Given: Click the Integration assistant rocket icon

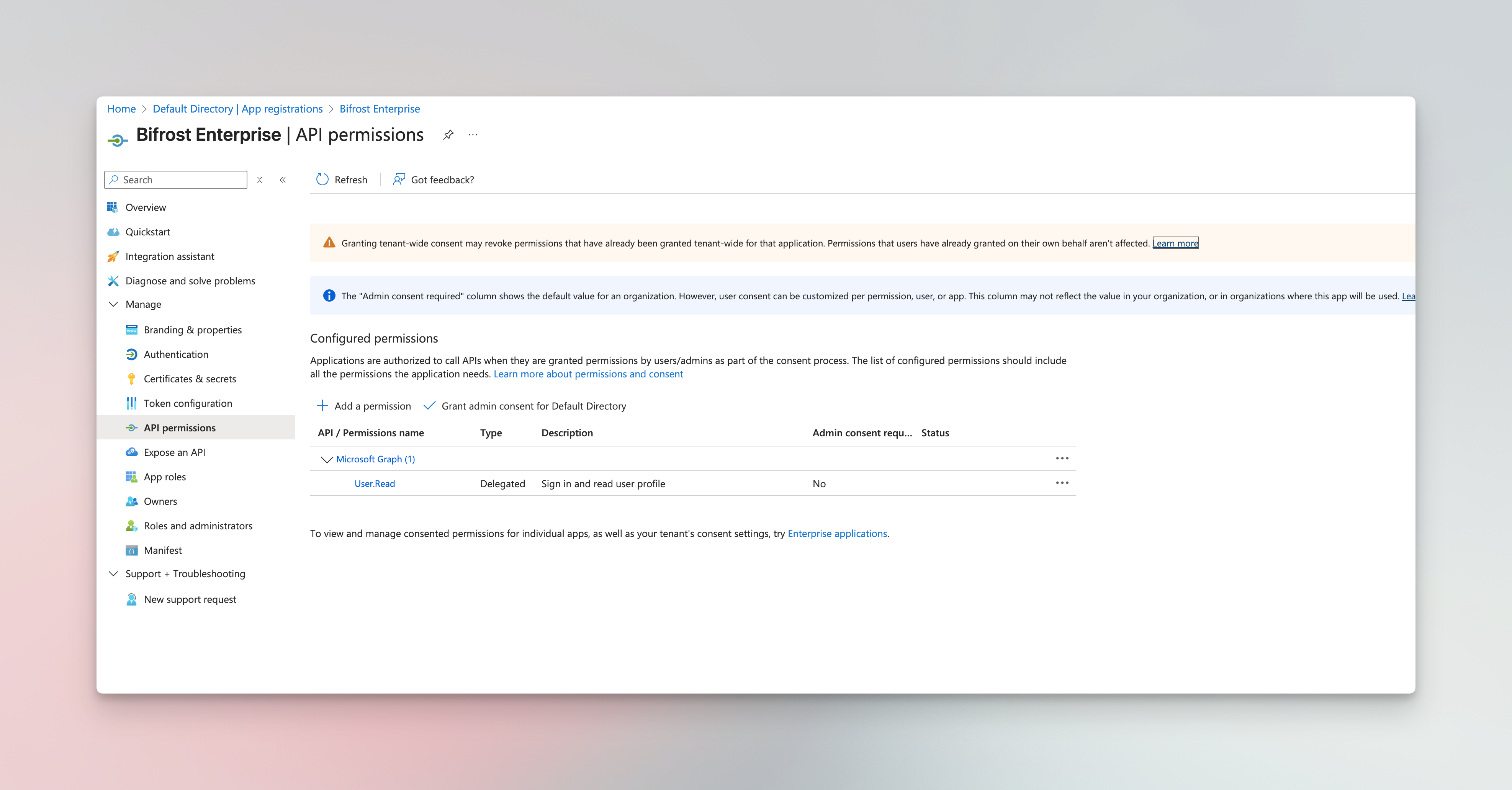Looking at the screenshot, I should point(113,256).
